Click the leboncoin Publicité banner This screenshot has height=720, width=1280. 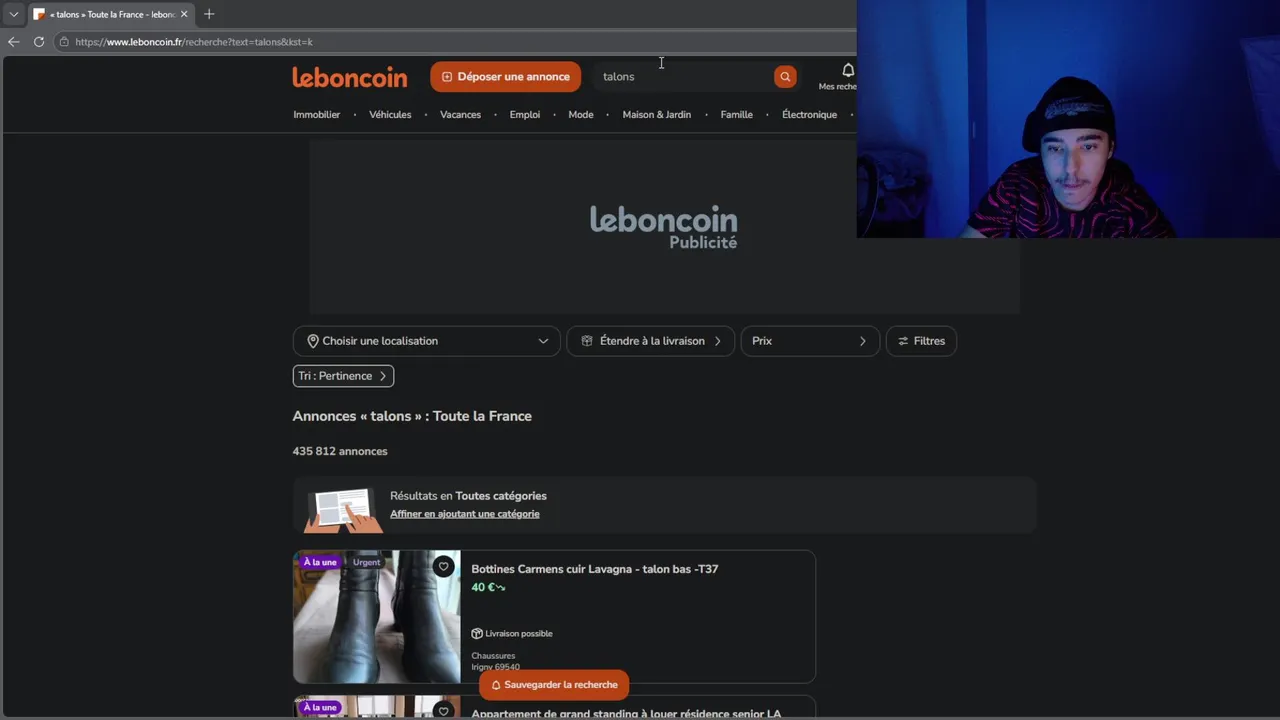click(x=664, y=227)
